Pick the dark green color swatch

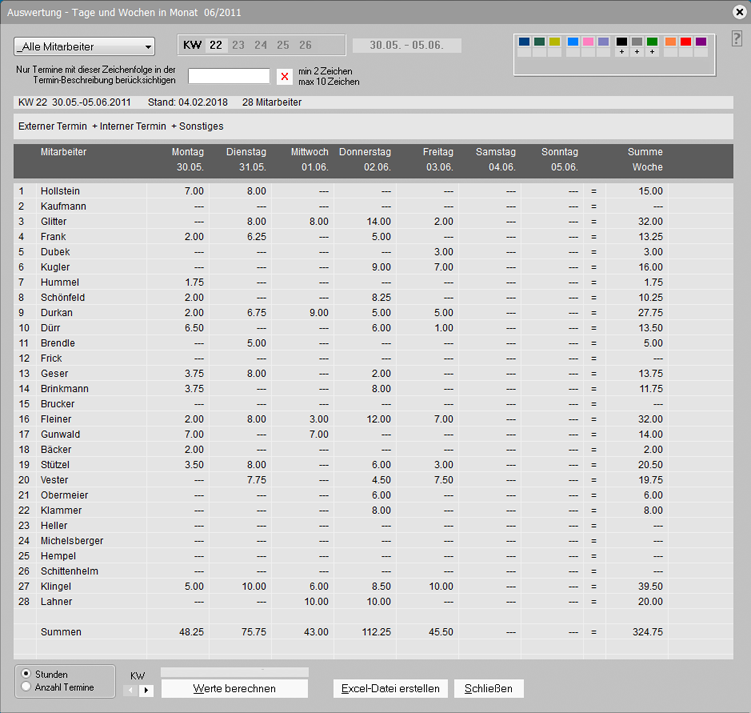pyautogui.click(x=539, y=42)
